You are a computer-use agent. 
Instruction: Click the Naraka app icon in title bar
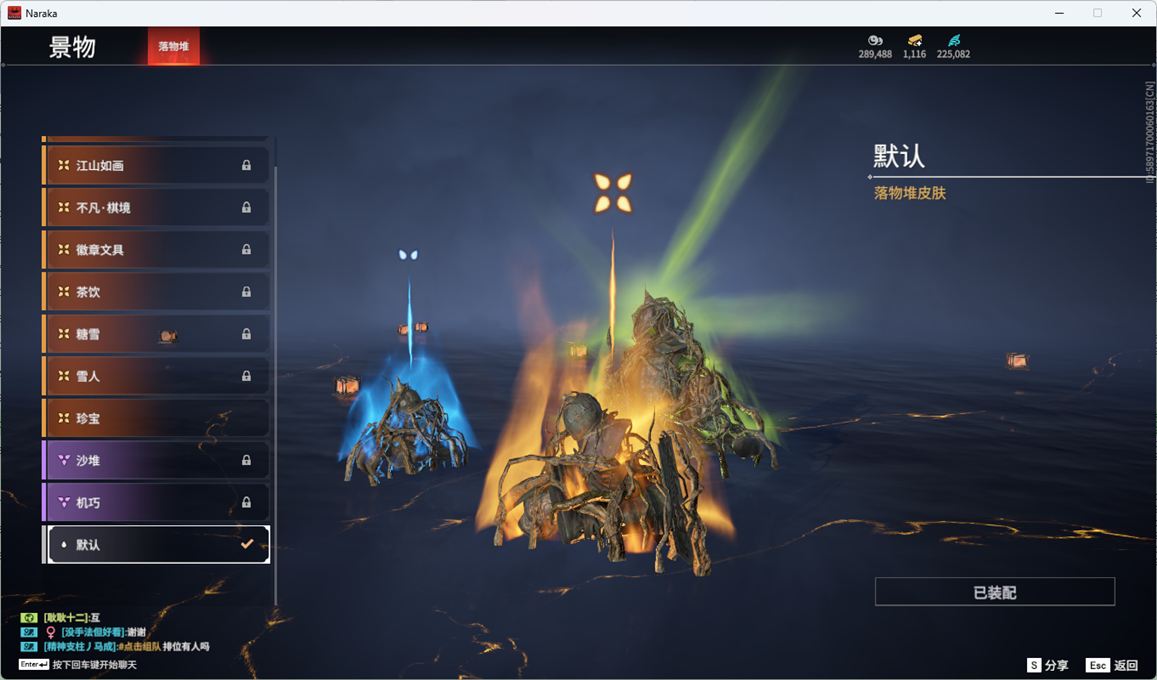(x=14, y=13)
